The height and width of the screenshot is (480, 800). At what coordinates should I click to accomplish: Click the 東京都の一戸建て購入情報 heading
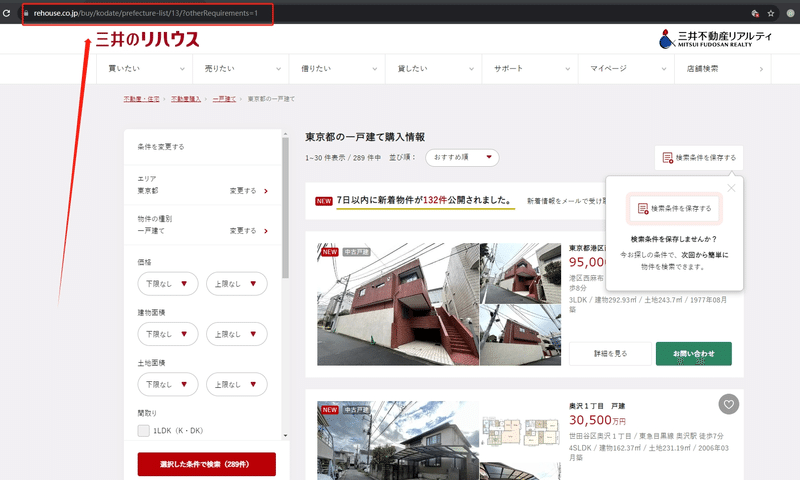[x=365, y=137]
